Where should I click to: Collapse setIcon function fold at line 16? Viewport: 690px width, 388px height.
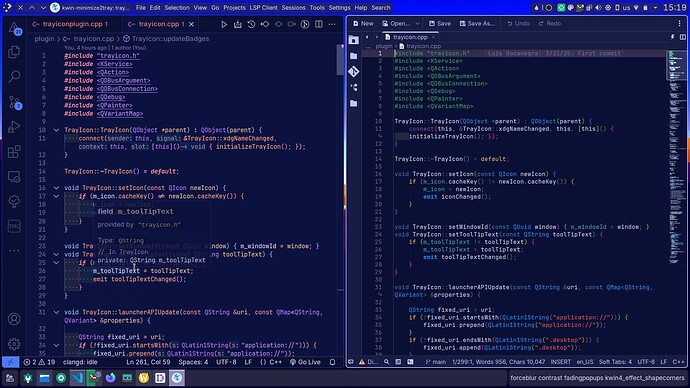pyautogui.click(x=56, y=188)
